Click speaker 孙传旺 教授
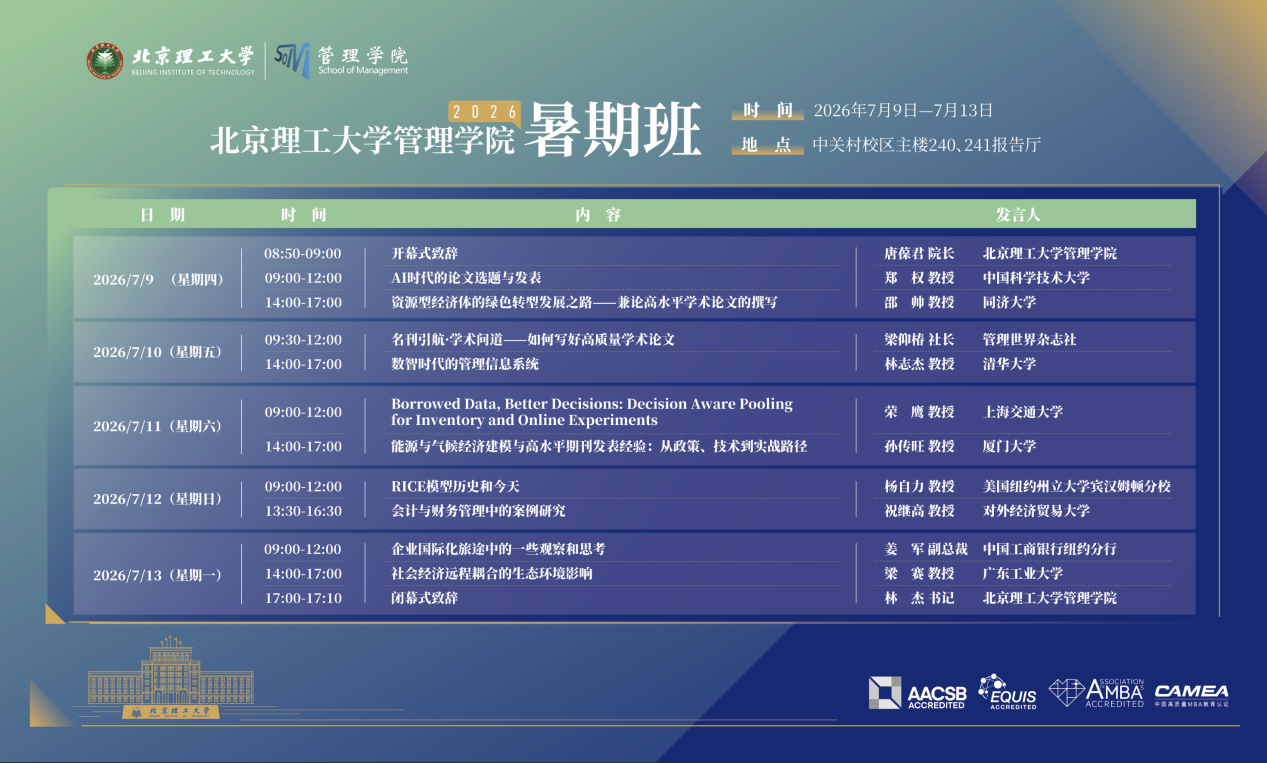This screenshot has width=1267, height=763. tap(919, 446)
